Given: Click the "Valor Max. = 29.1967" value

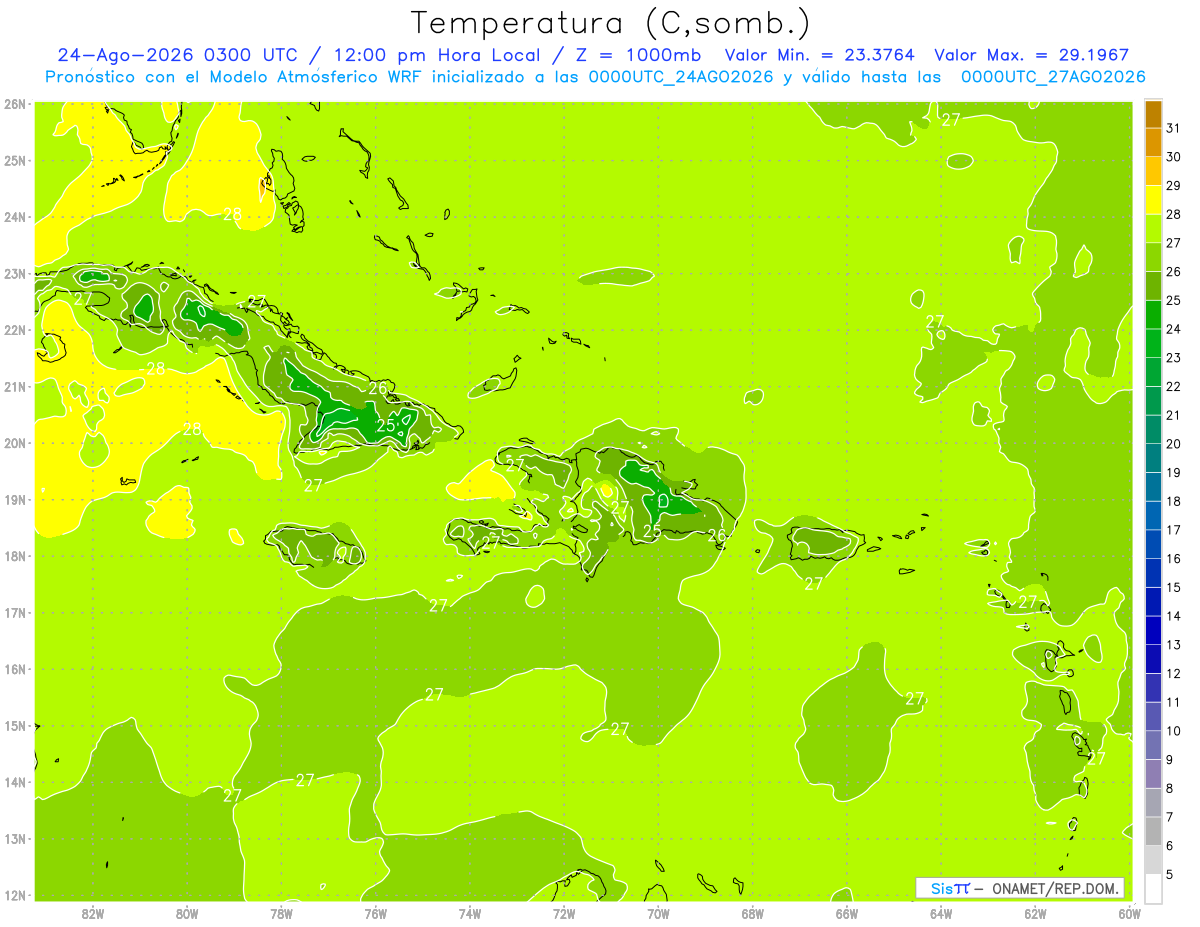Looking at the screenshot, I should (x=1031, y=56).
